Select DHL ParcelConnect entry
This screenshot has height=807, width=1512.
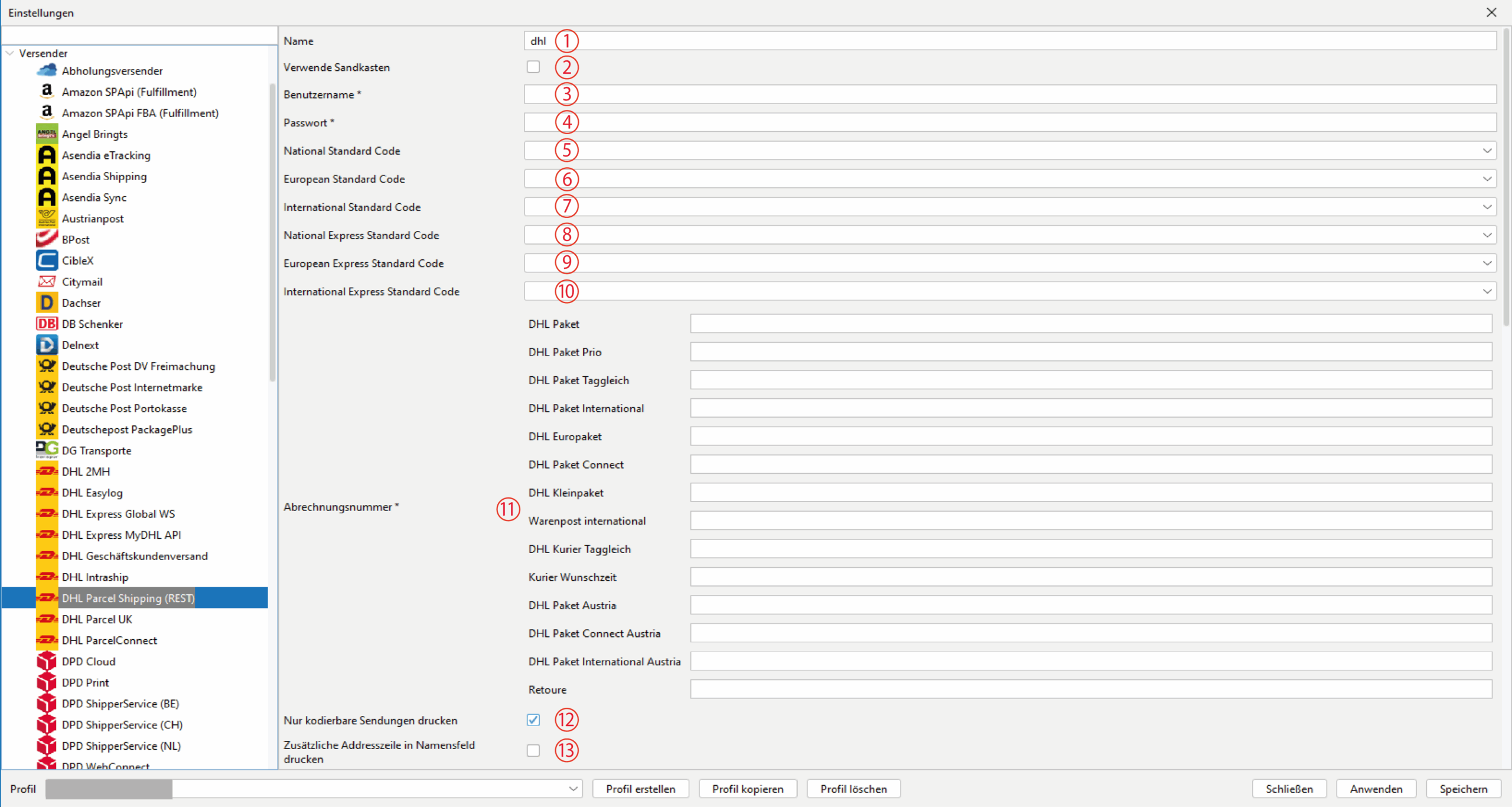[x=110, y=640]
